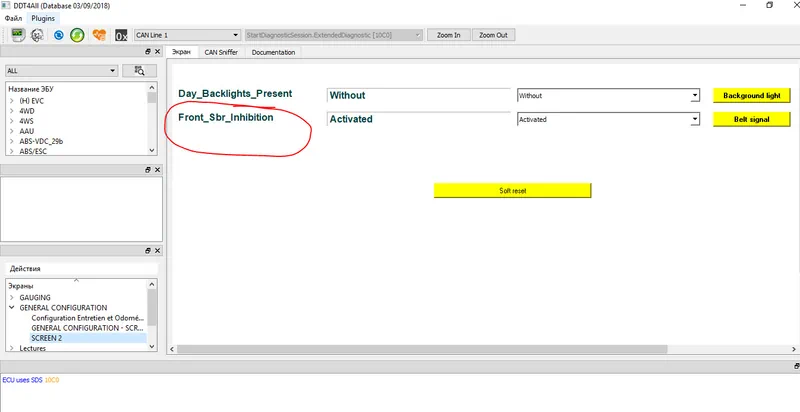Click the yellow Belt signal button

(752, 119)
